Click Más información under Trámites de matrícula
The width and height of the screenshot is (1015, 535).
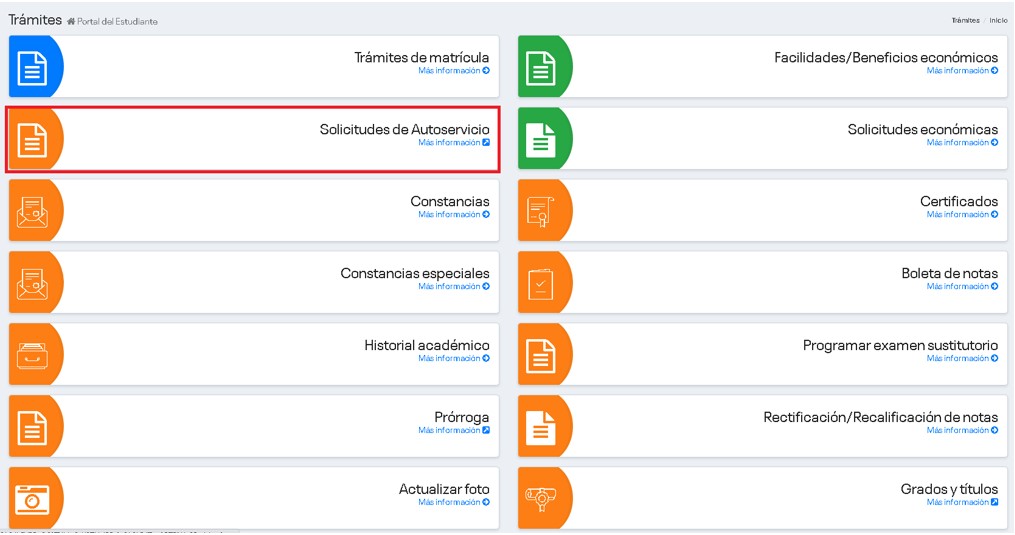click(x=454, y=71)
